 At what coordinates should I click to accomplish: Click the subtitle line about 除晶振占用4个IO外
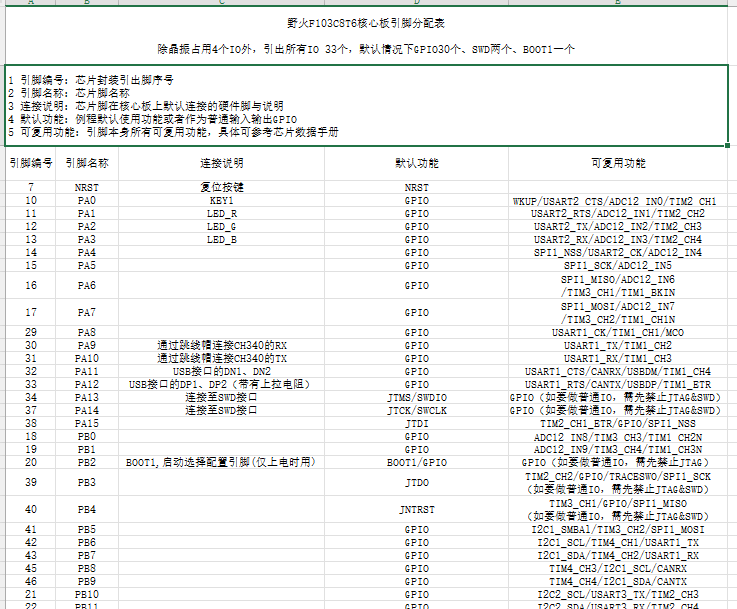[366, 49]
